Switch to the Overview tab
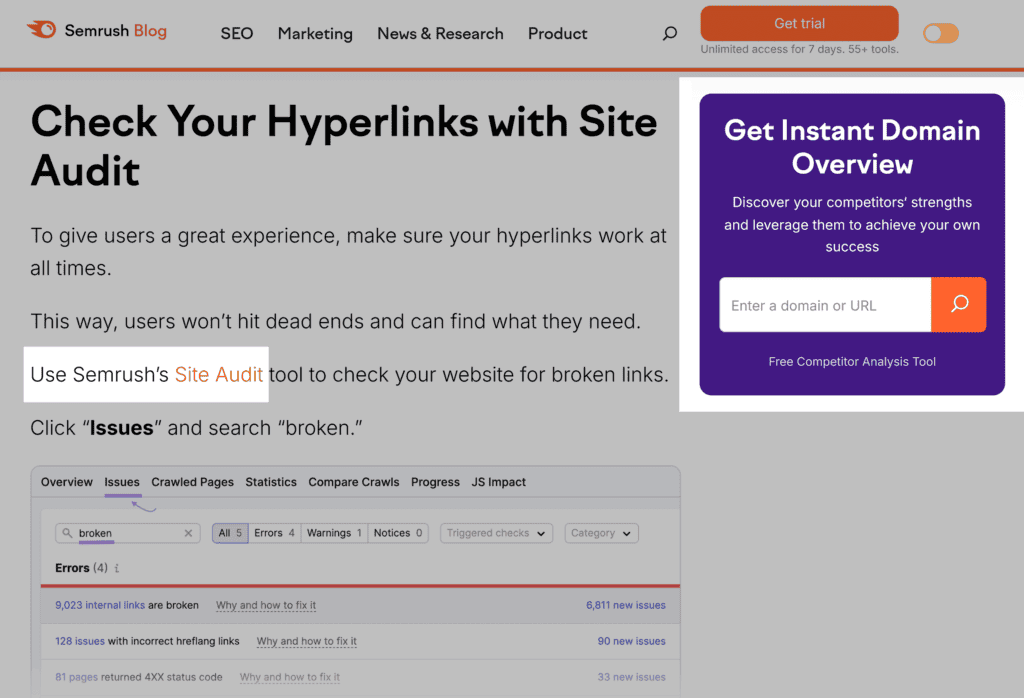This screenshot has height=698, width=1024. (66, 482)
